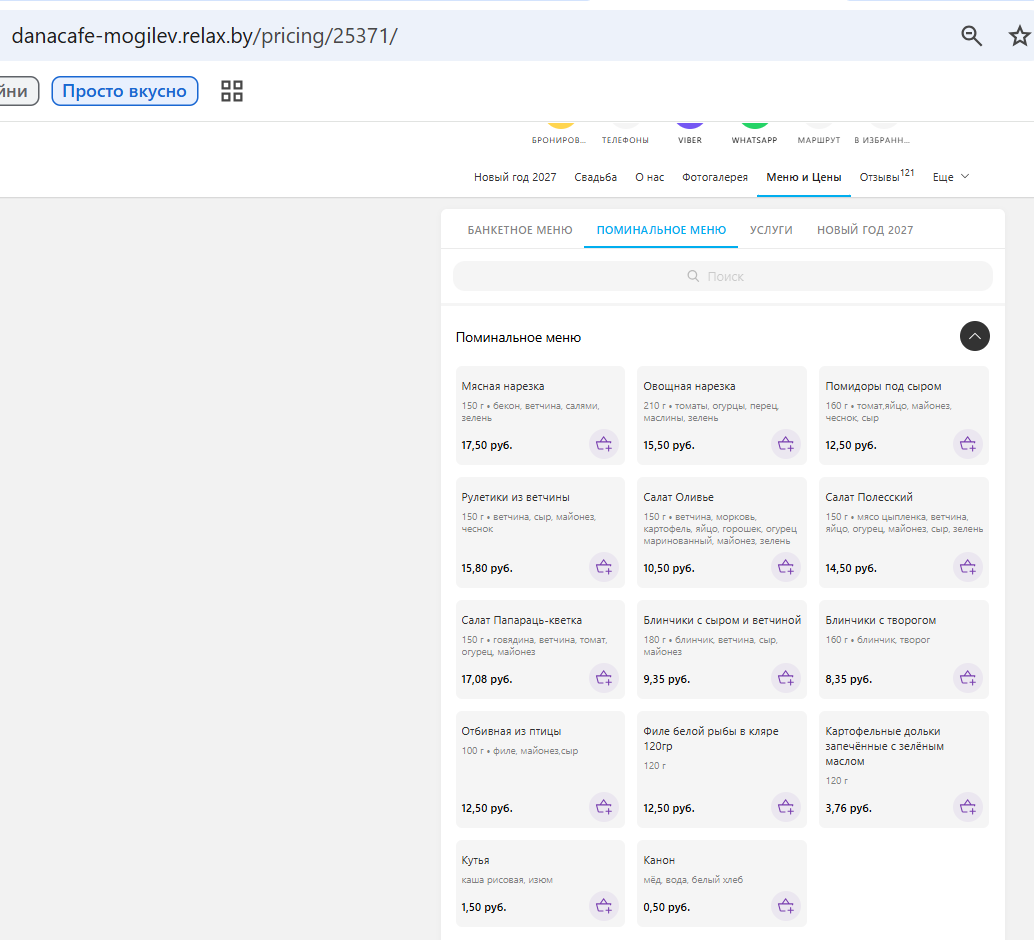Add Салат Оливье to the basket
This screenshot has width=1034, height=940.
(786, 567)
